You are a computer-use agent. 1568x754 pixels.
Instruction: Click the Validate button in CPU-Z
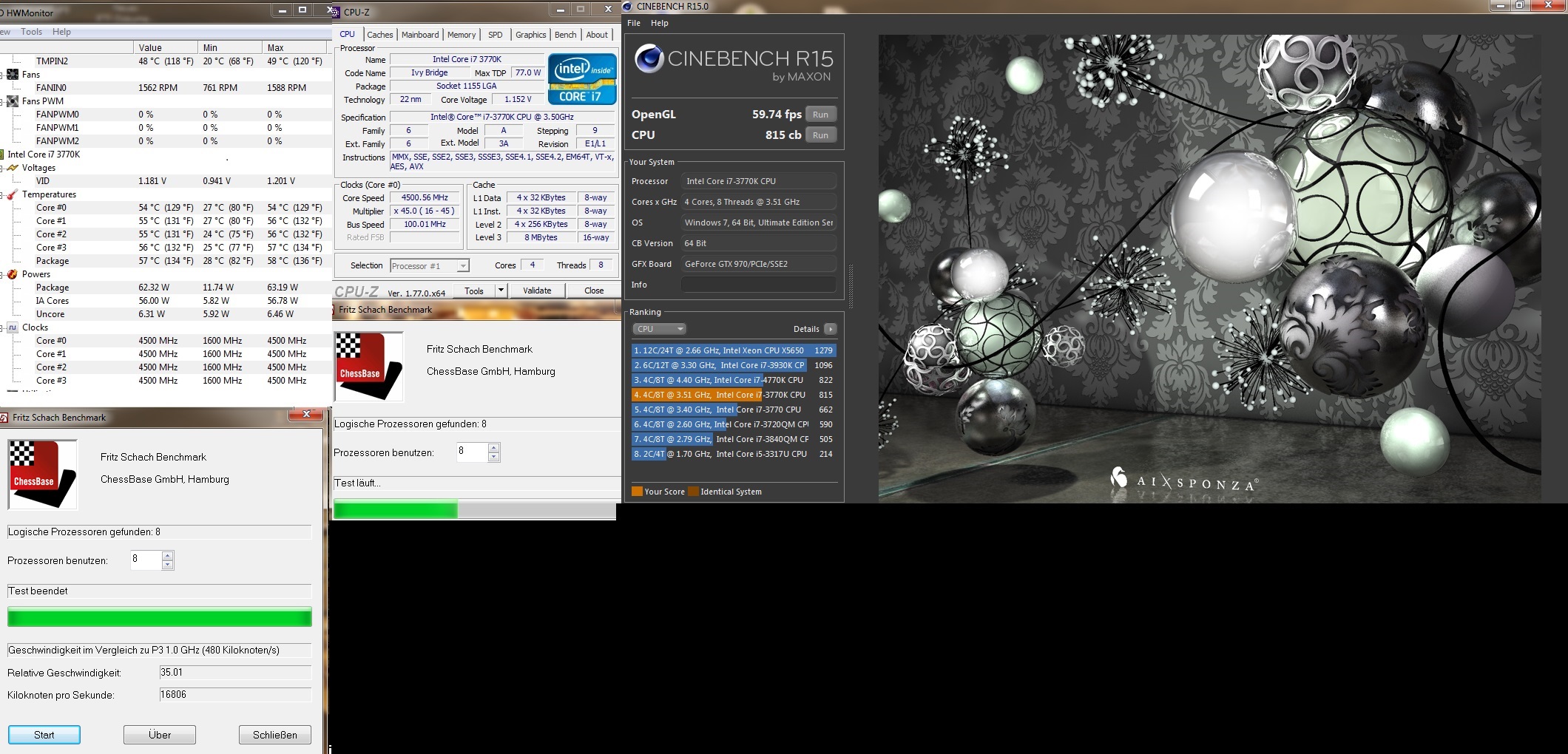tap(537, 291)
